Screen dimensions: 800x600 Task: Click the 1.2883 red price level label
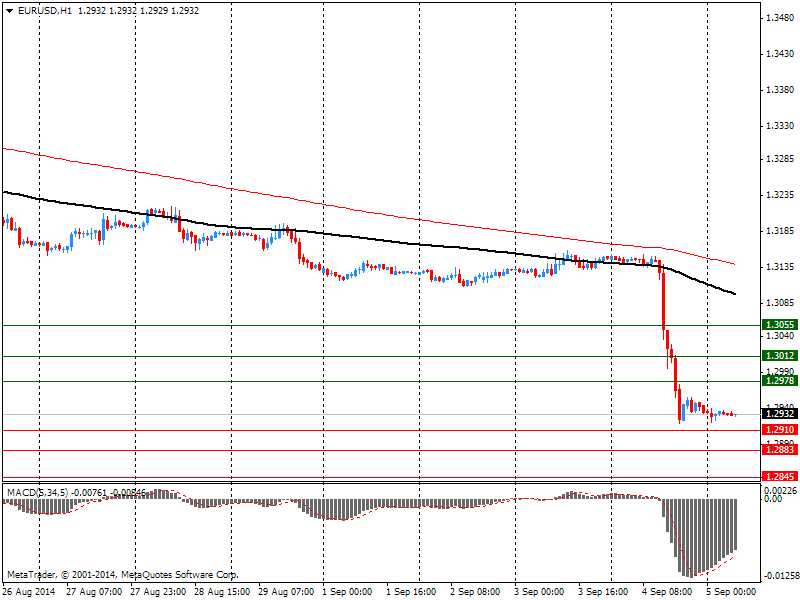pyautogui.click(x=780, y=450)
